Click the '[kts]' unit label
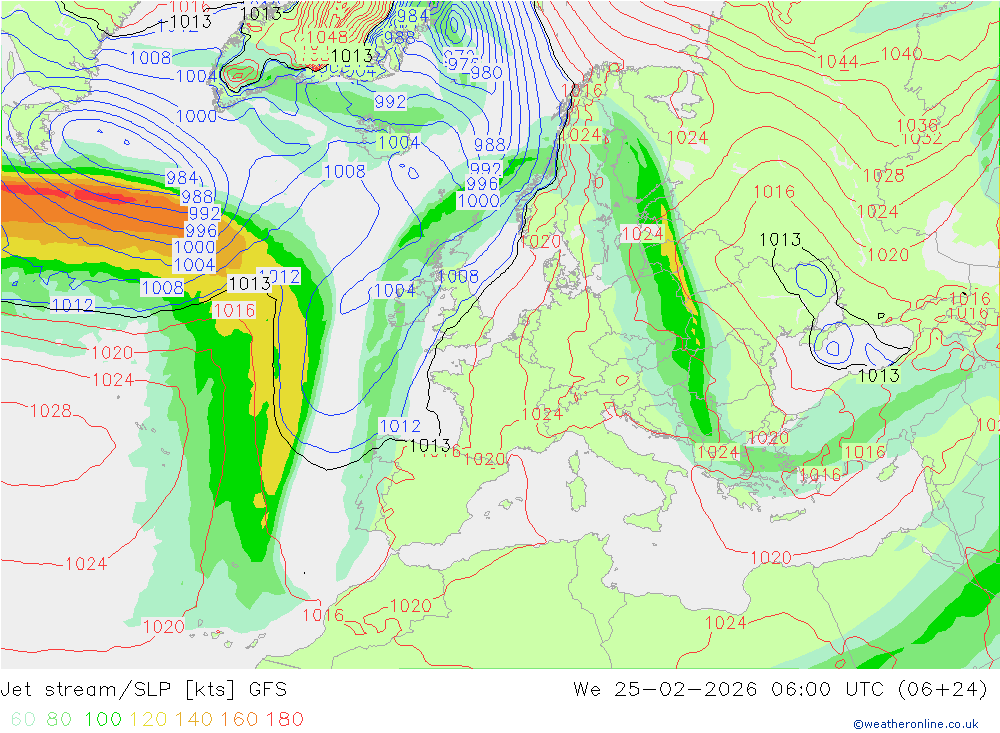The image size is (1000, 733). [210, 690]
